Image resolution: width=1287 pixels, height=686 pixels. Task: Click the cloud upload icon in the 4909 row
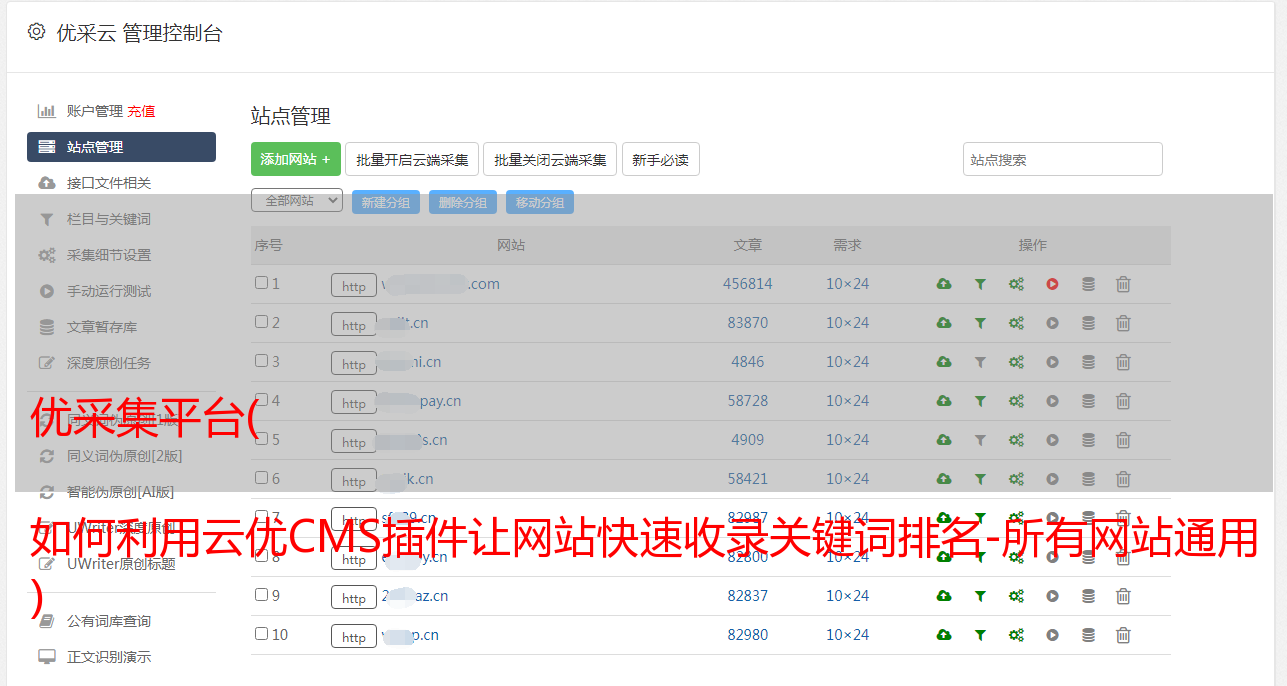(x=944, y=440)
